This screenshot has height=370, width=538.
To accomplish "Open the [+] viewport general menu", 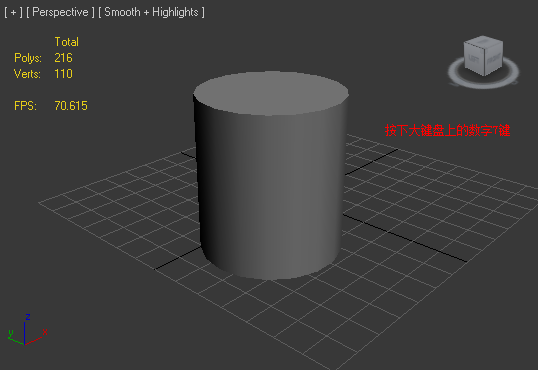I will tap(13, 12).
